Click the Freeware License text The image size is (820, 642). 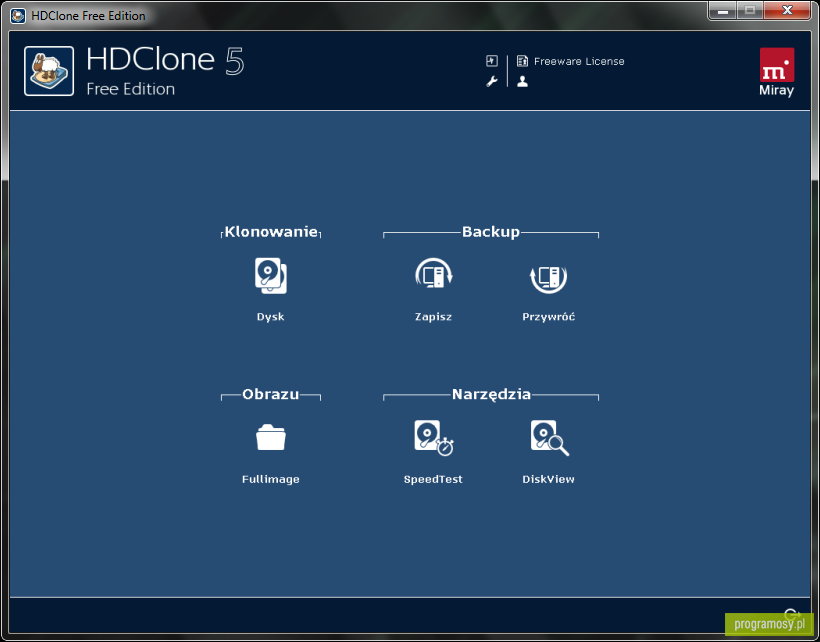[579, 61]
